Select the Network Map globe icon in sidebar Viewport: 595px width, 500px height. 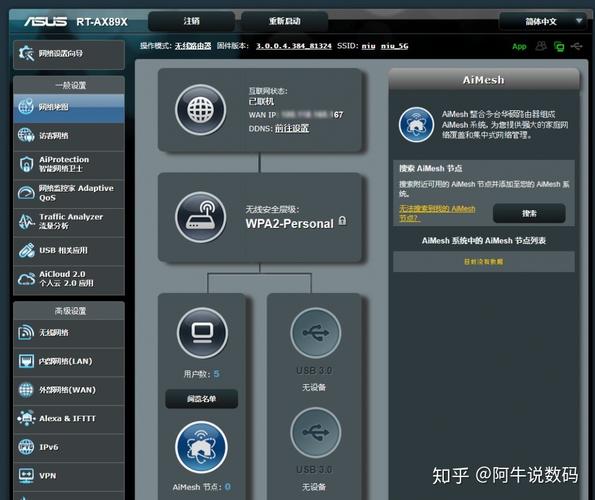(26, 107)
